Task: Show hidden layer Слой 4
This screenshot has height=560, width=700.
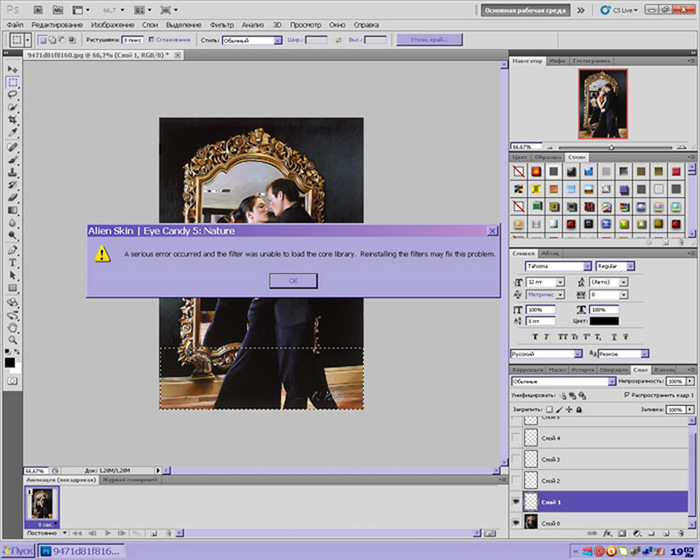Action: click(x=516, y=438)
